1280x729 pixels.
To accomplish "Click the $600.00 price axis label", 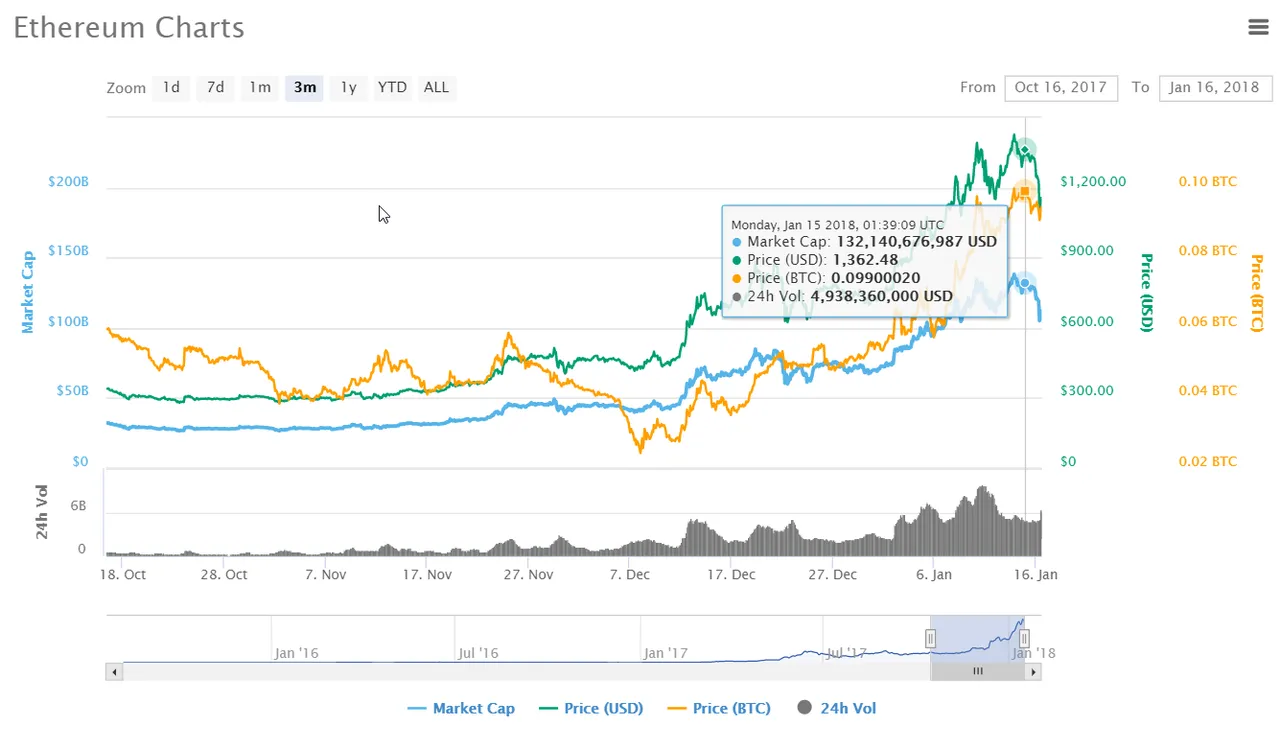I will tap(1087, 322).
